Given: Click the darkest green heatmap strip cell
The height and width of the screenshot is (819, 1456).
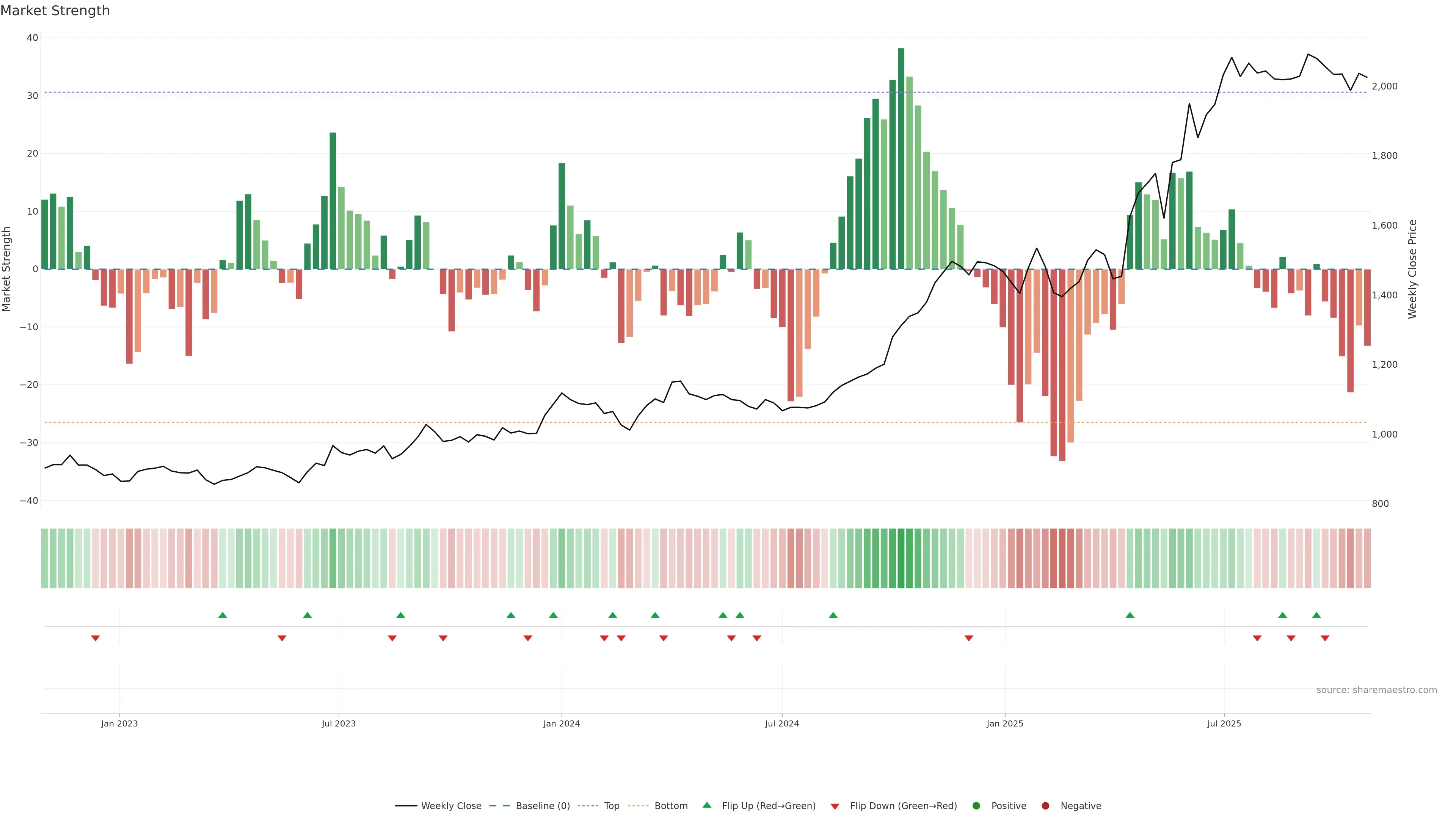Looking at the screenshot, I should click(x=901, y=559).
